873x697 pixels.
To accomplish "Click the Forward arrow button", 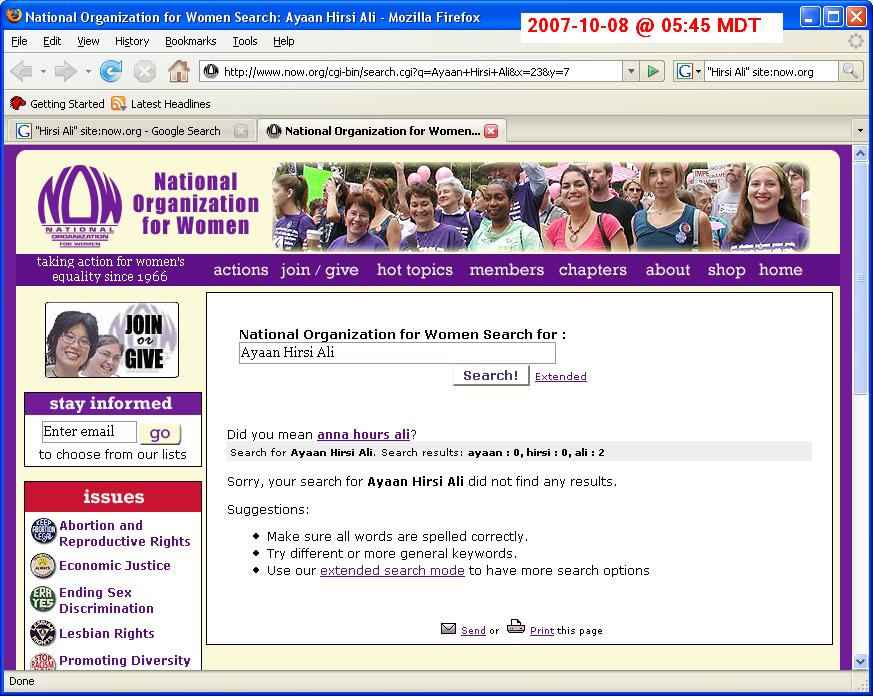I will tap(66, 71).
